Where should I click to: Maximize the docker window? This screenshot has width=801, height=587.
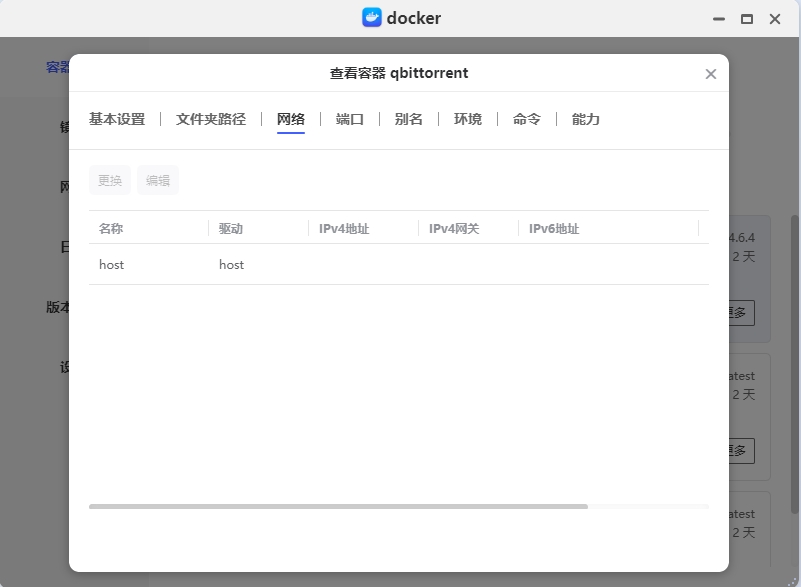coord(747,19)
